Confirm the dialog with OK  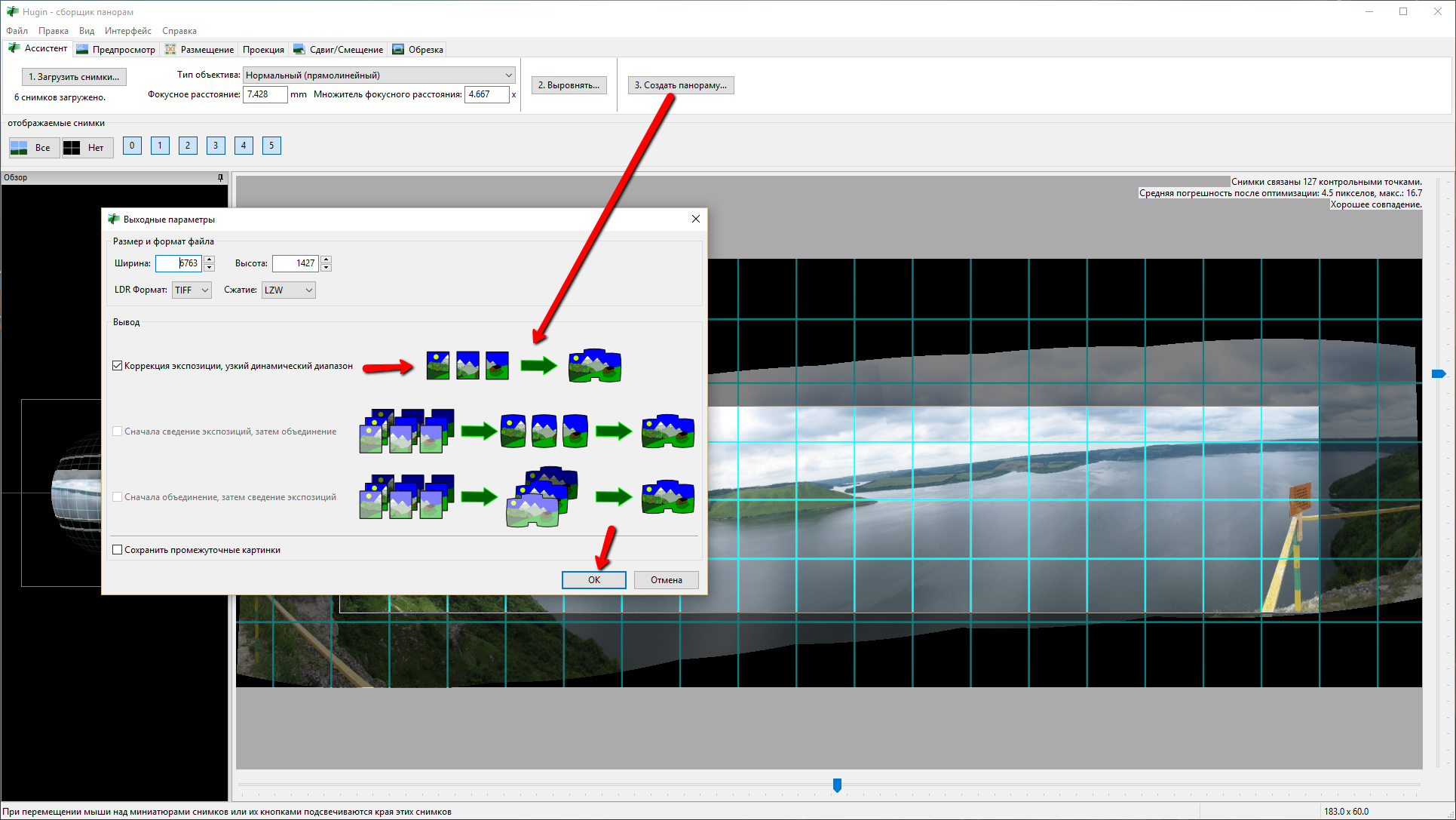point(593,579)
